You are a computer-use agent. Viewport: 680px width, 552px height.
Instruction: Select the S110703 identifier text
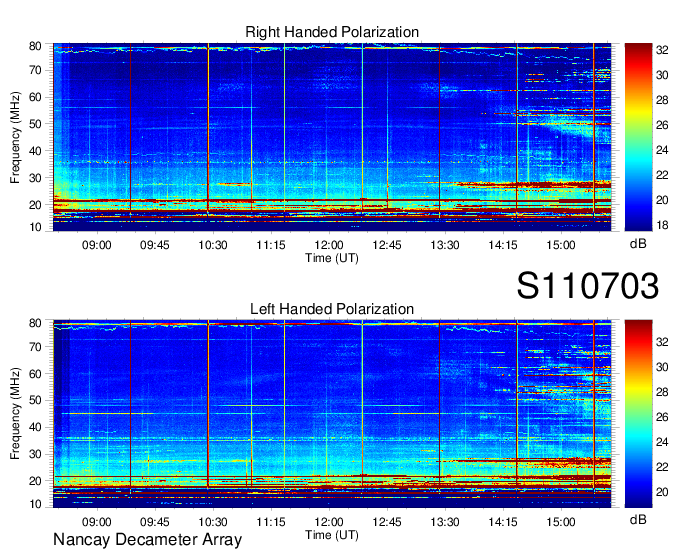click(x=588, y=286)
